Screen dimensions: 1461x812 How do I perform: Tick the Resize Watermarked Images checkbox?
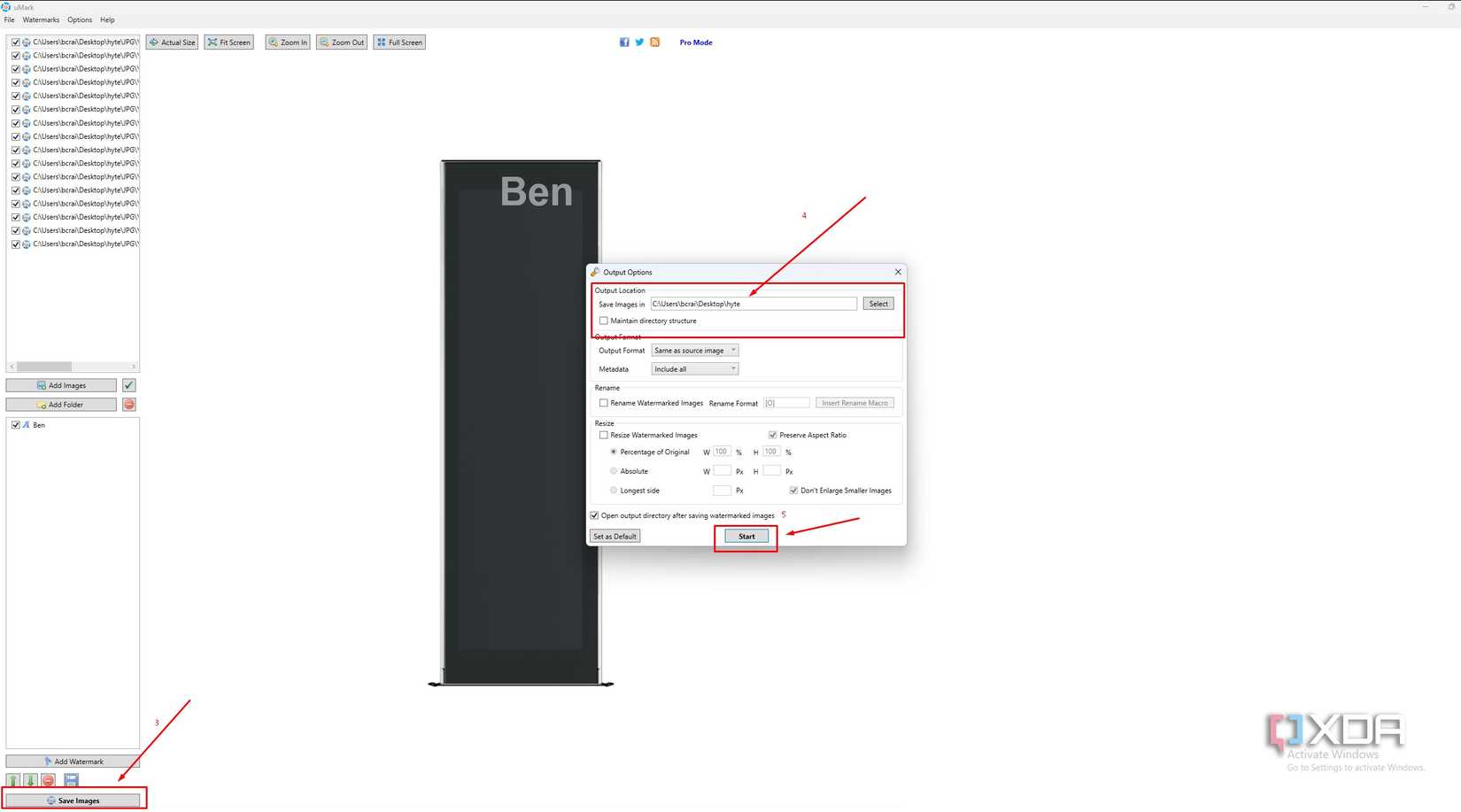coord(604,435)
